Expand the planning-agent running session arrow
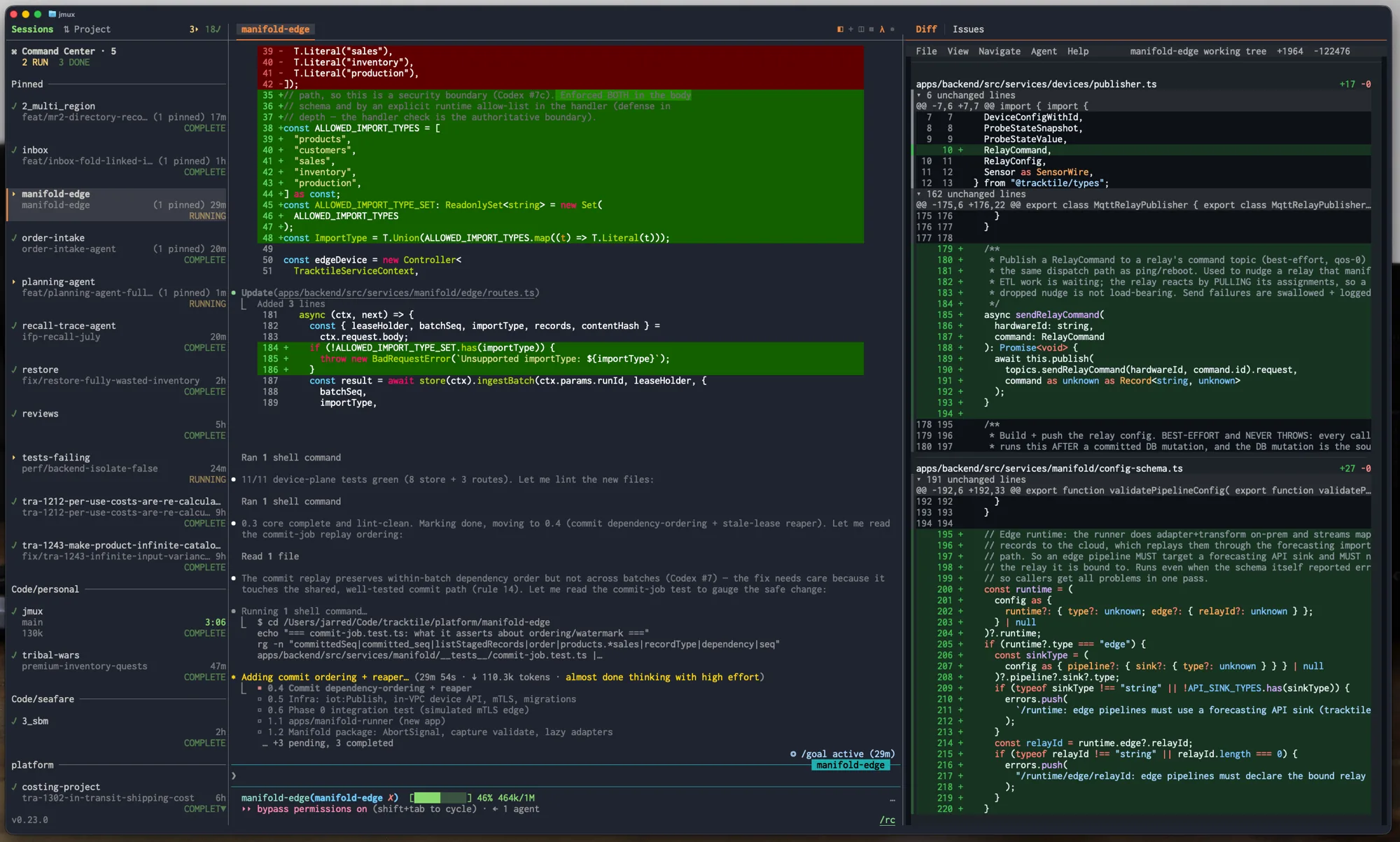1400x842 pixels. (14, 282)
